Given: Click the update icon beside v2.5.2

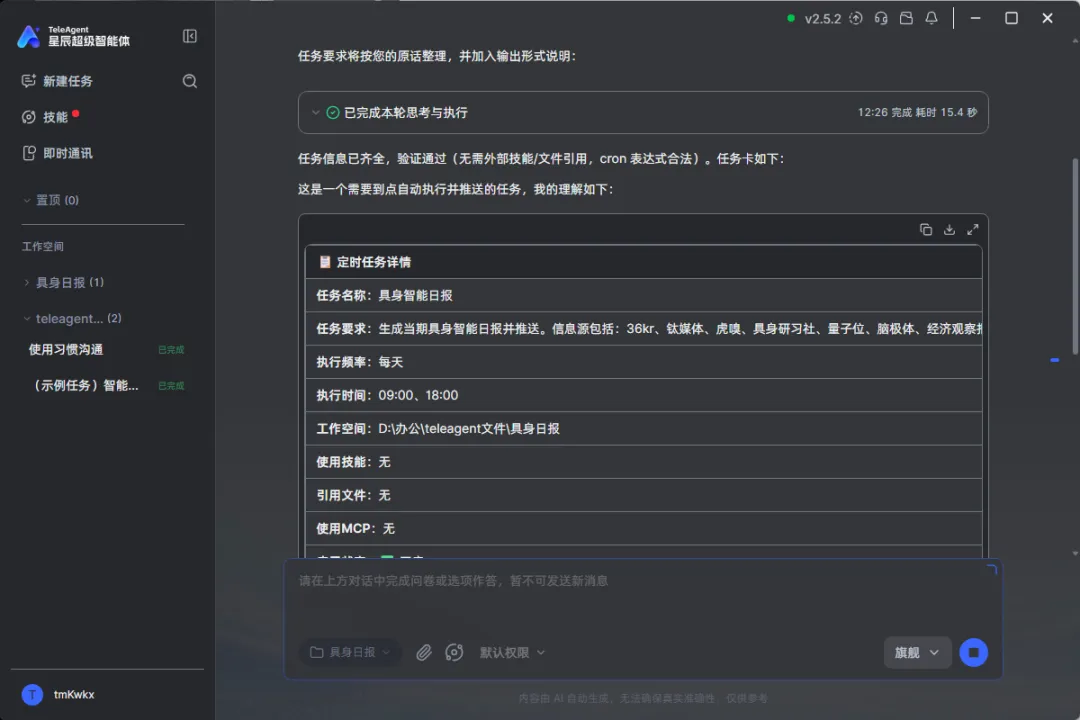Looking at the screenshot, I should [855, 19].
